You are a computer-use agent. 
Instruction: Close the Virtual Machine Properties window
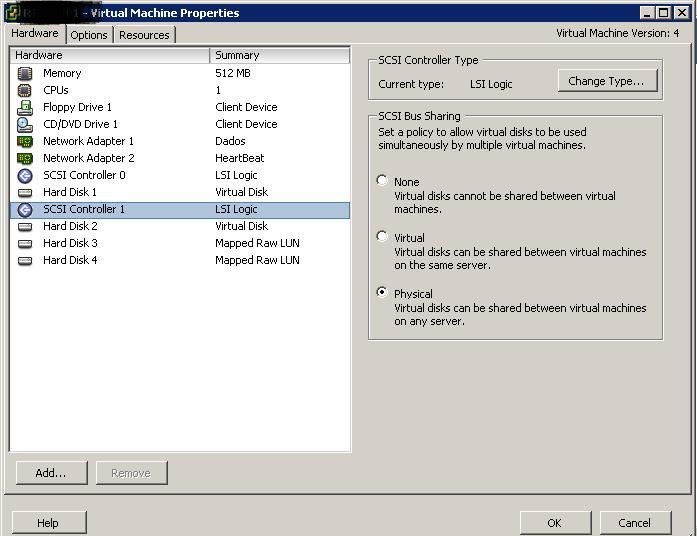(681, 13)
